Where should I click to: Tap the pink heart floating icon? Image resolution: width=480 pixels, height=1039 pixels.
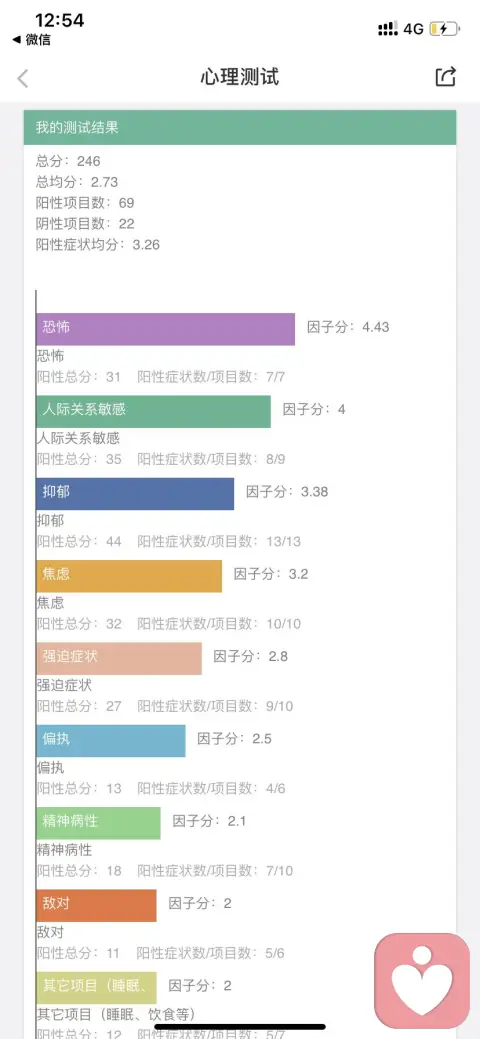pyautogui.click(x=422, y=981)
